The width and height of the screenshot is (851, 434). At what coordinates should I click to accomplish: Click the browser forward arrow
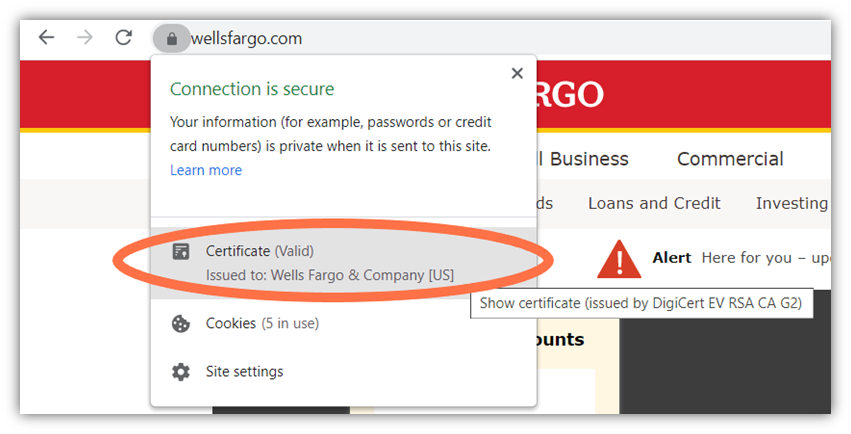[85, 37]
